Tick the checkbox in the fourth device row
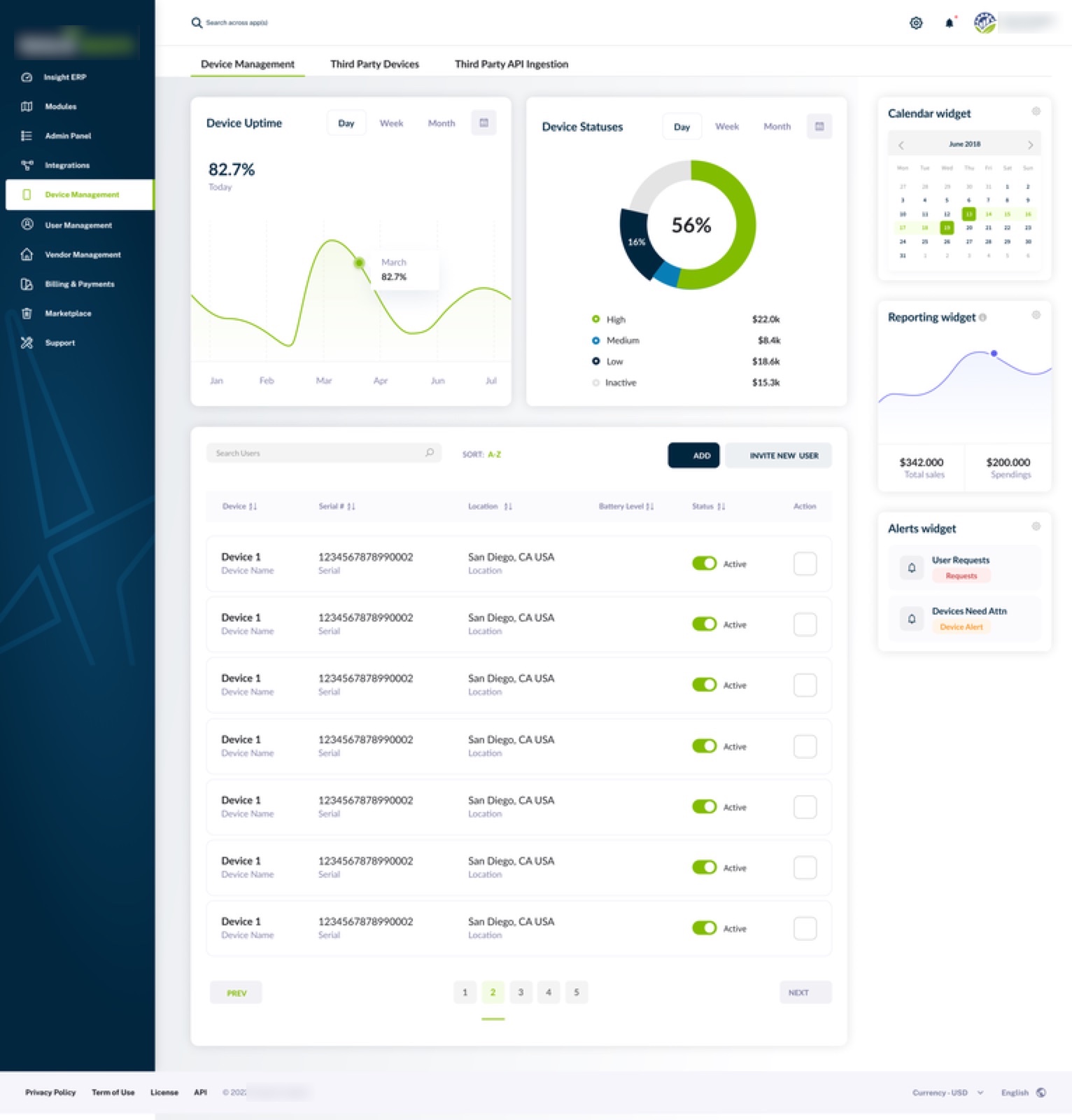The width and height of the screenshot is (1072, 1120). tap(805, 746)
